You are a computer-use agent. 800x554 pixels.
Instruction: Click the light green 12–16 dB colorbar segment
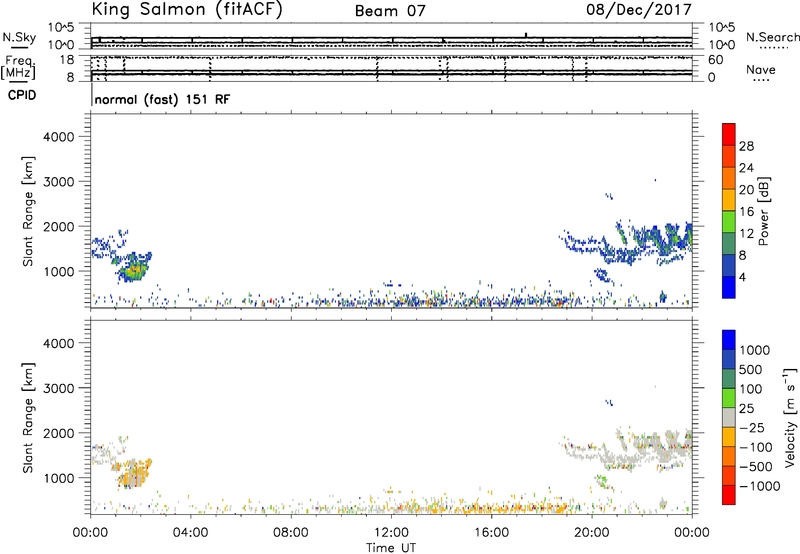[x=729, y=222]
